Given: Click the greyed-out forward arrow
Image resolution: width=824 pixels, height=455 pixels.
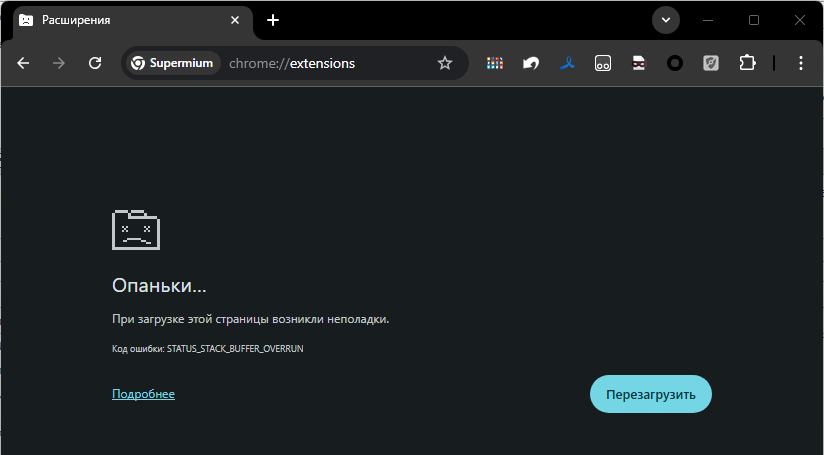Looking at the screenshot, I should (x=59, y=64).
